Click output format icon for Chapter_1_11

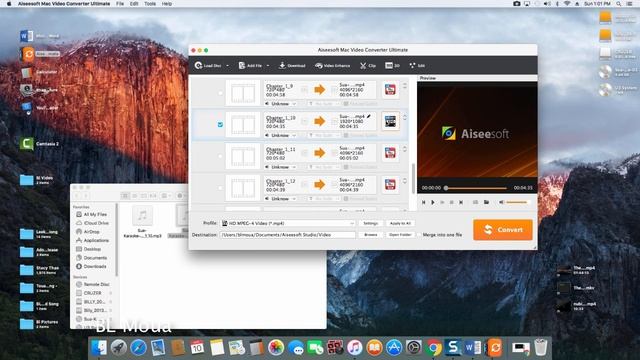tap(390, 153)
